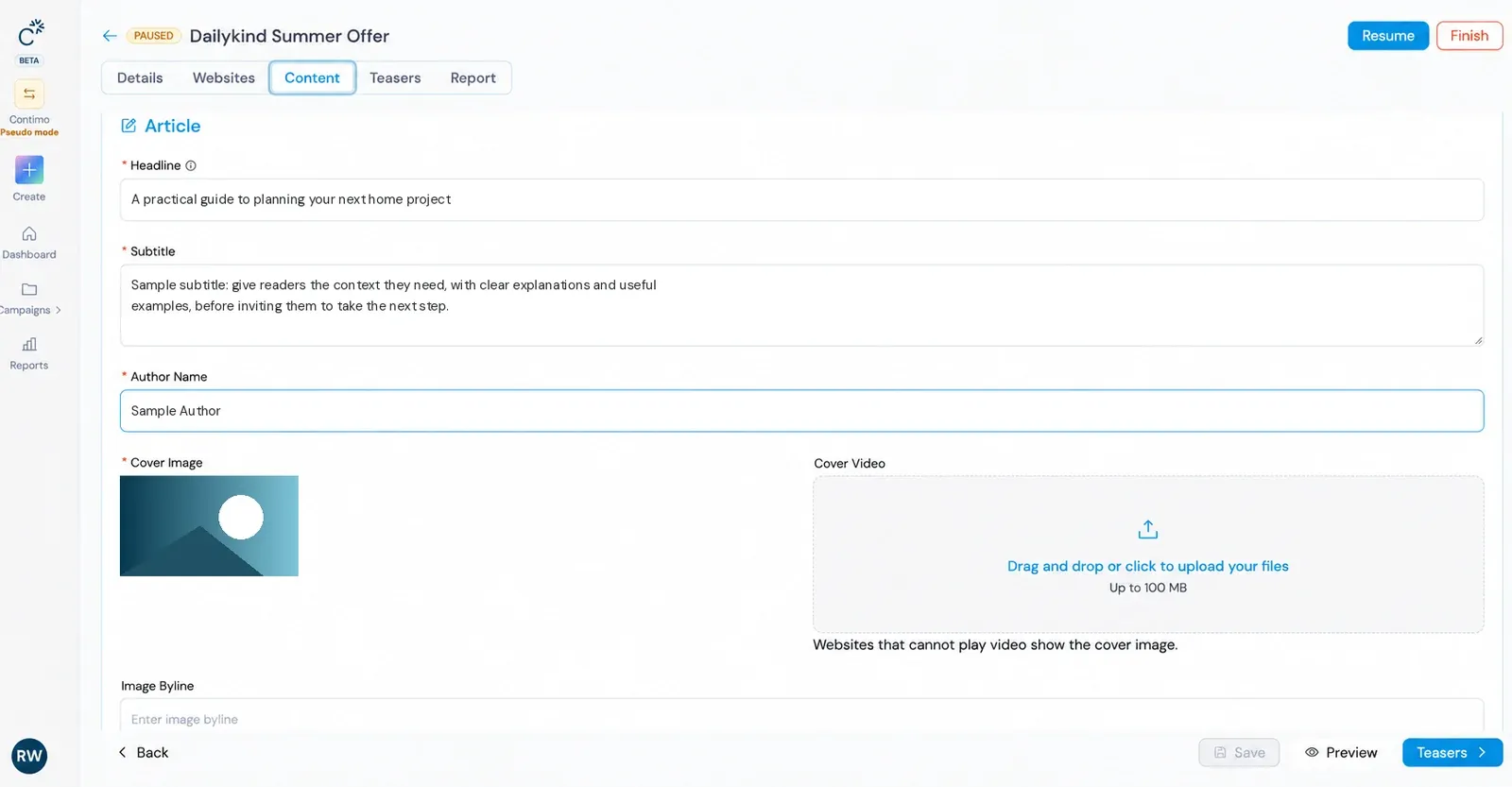Click the disabled Save button
Screen dimensions: 1512x787
click(1239, 752)
